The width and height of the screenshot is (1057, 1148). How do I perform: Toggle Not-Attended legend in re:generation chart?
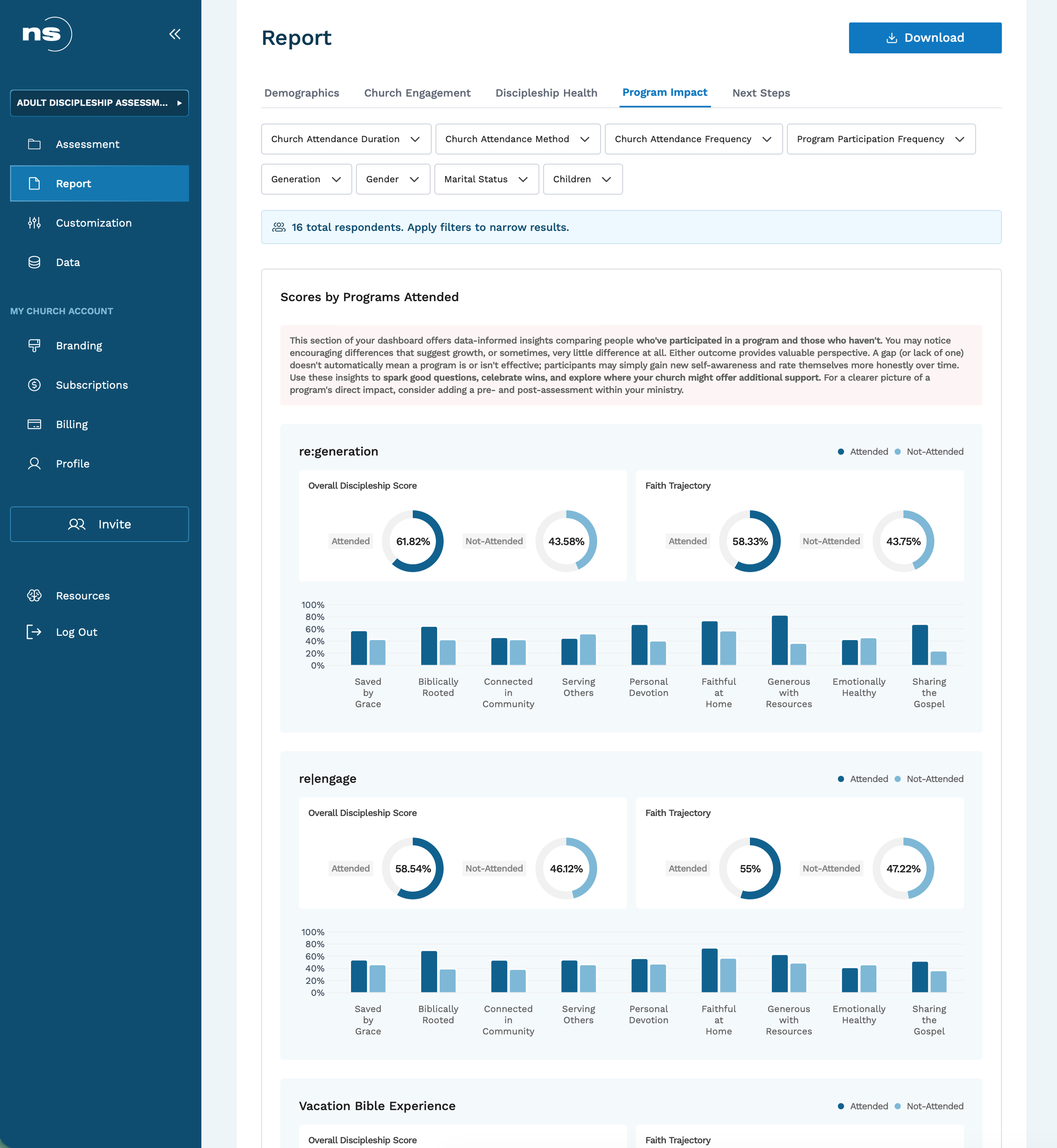929,451
